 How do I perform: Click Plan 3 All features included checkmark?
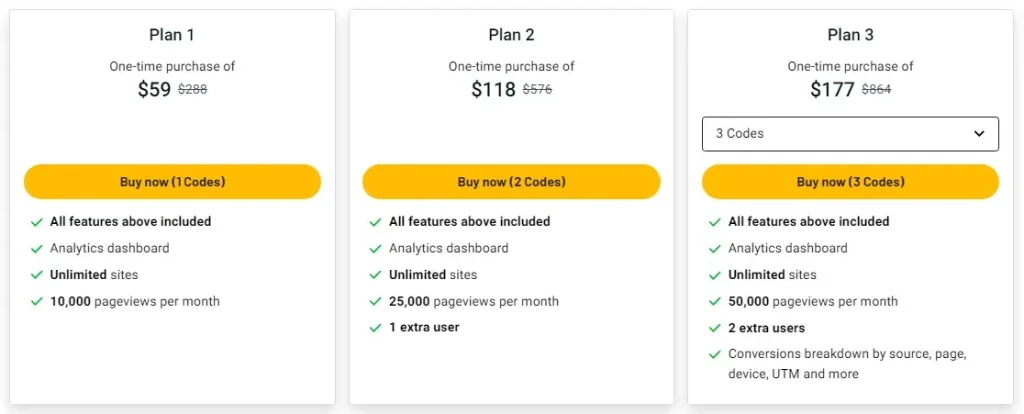[x=714, y=222]
